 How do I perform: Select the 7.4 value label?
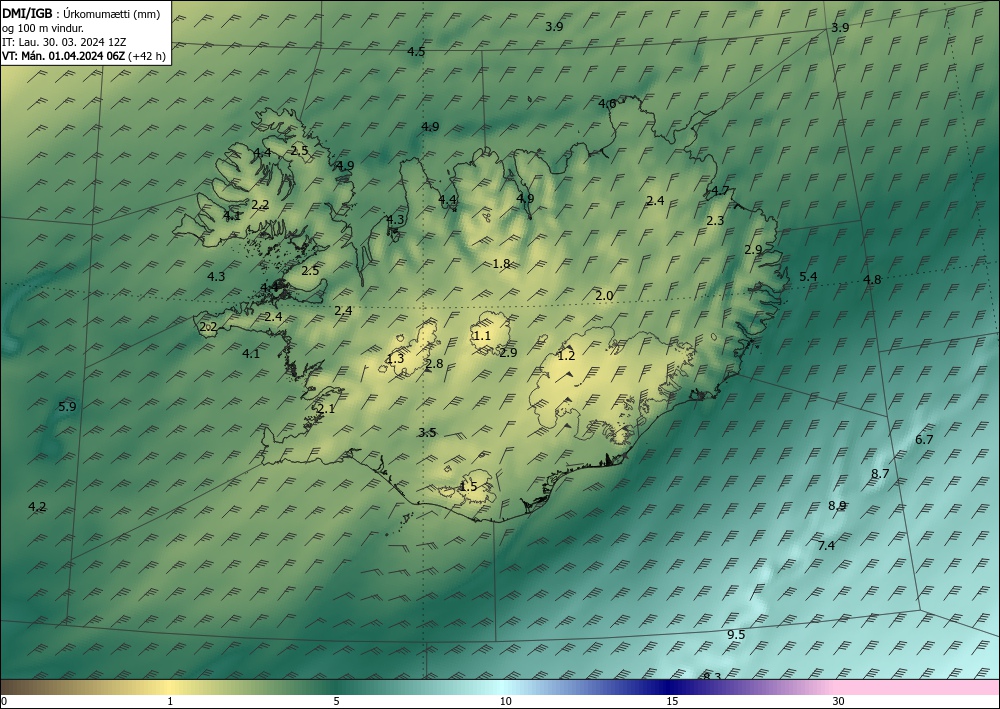826,545
